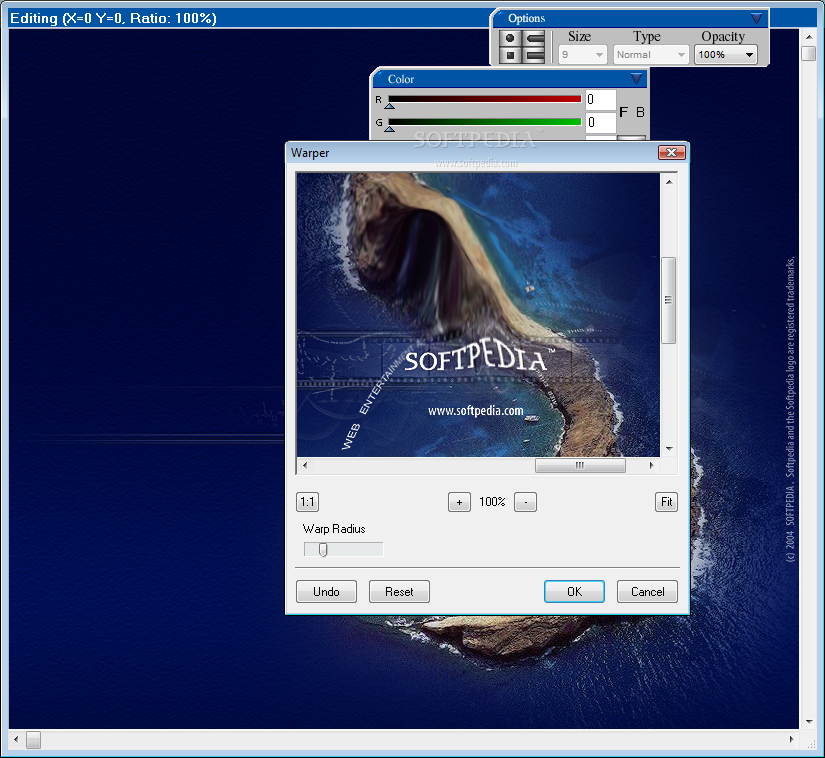The image size is (825, 758).
Task: Click Reset in the Warper dialog
Action: (x=399, y=592)
